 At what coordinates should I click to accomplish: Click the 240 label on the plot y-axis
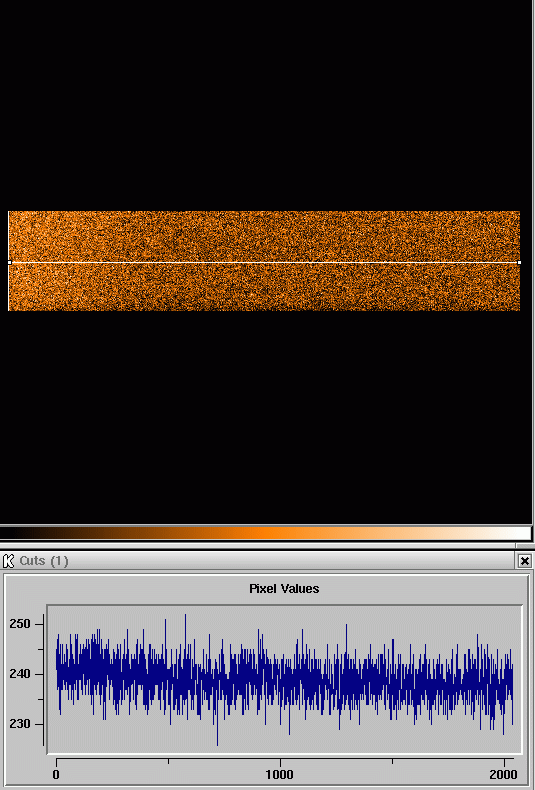[20, 674]
